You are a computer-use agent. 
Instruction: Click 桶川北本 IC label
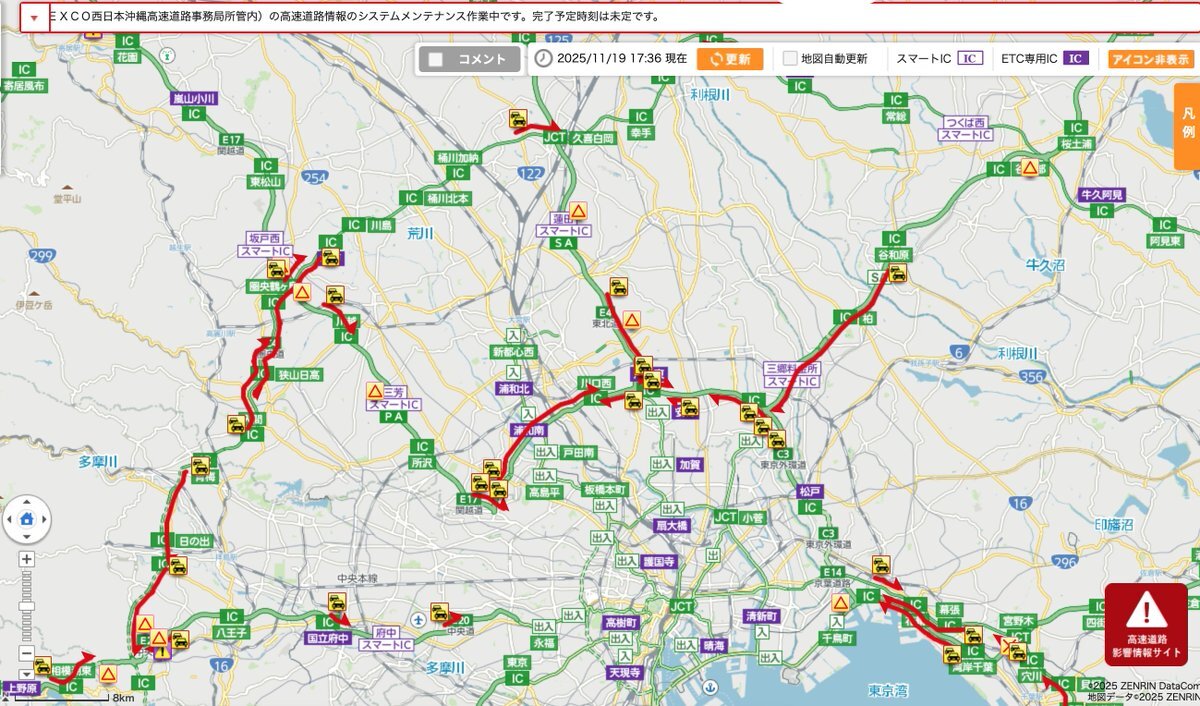click(447, 198)
